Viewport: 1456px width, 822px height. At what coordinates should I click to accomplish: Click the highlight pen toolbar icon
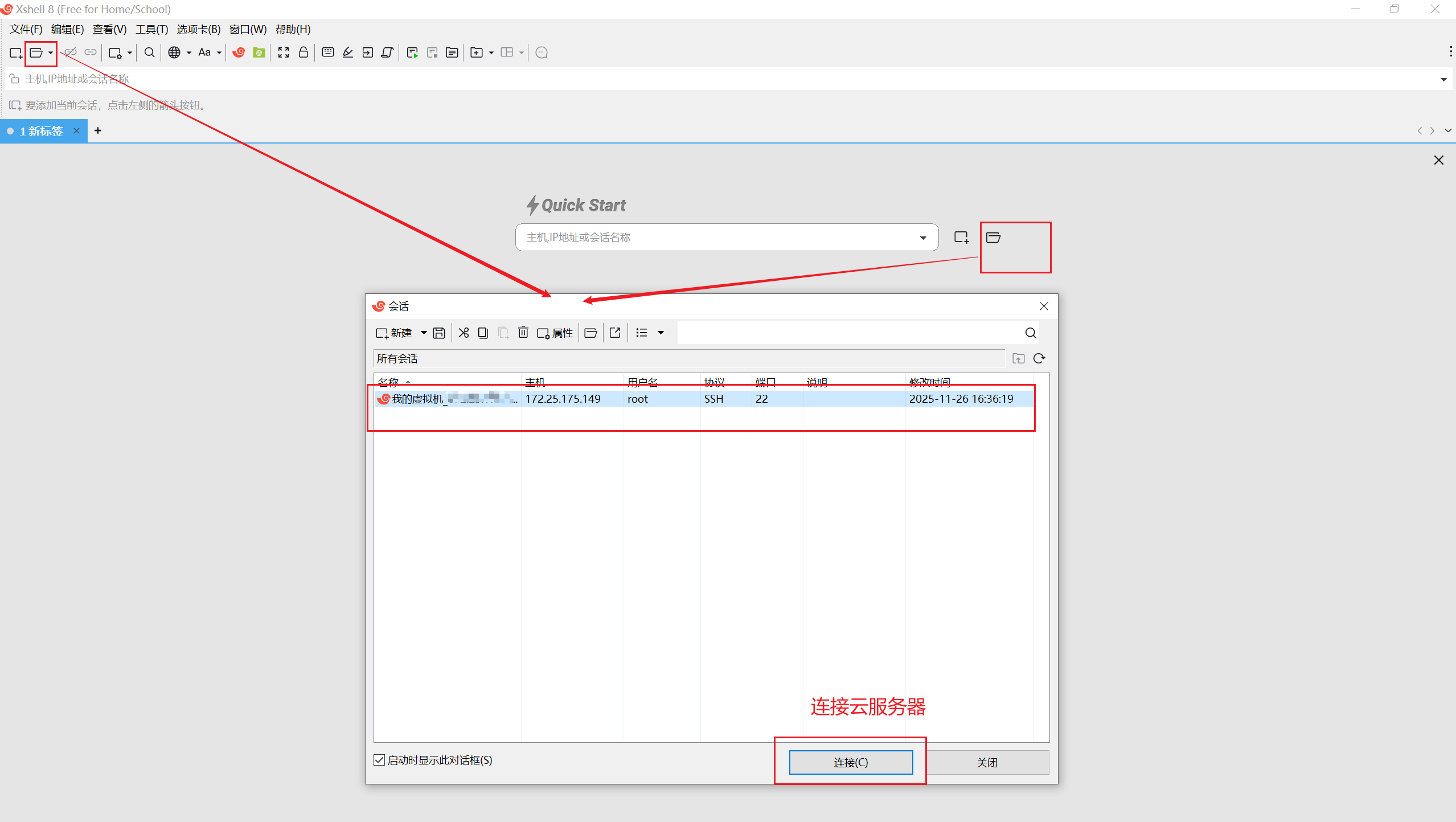point(348,52)
